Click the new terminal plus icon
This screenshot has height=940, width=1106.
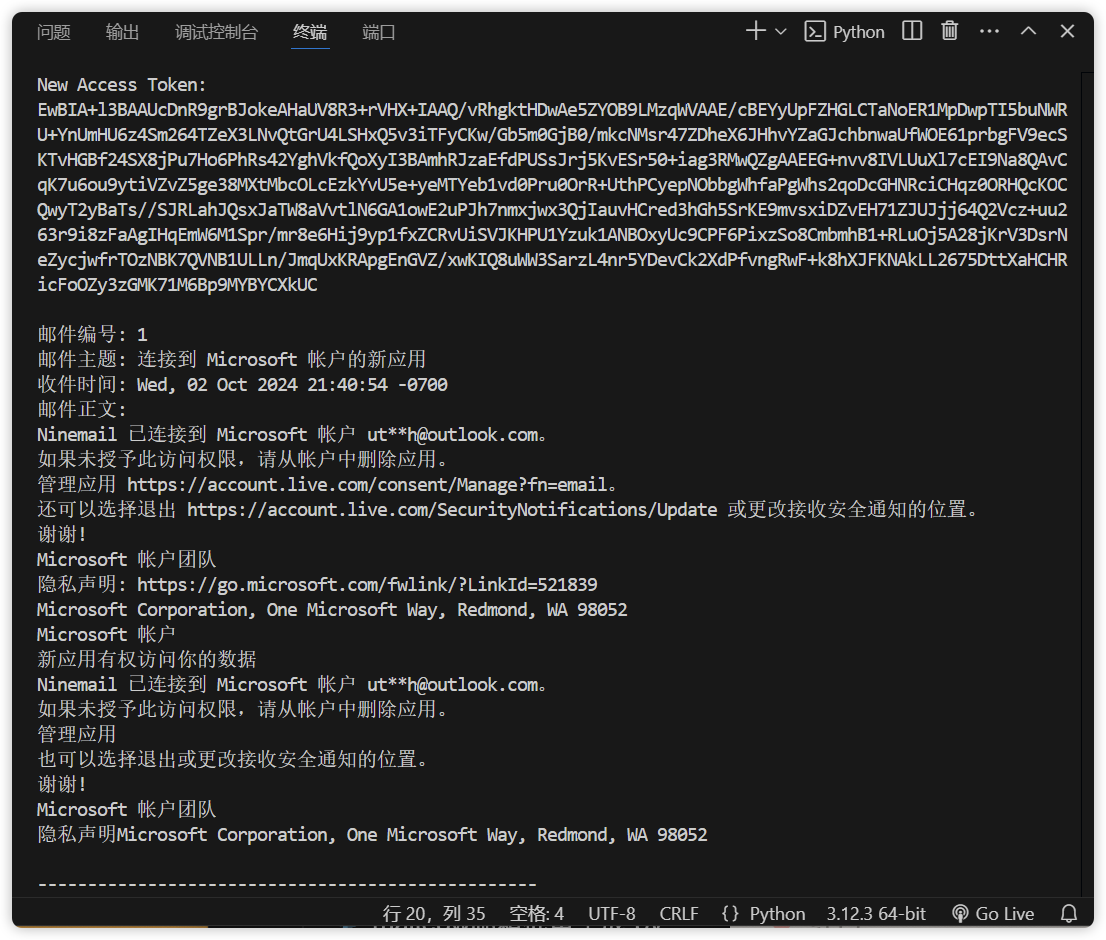click(x=755, y=31)
